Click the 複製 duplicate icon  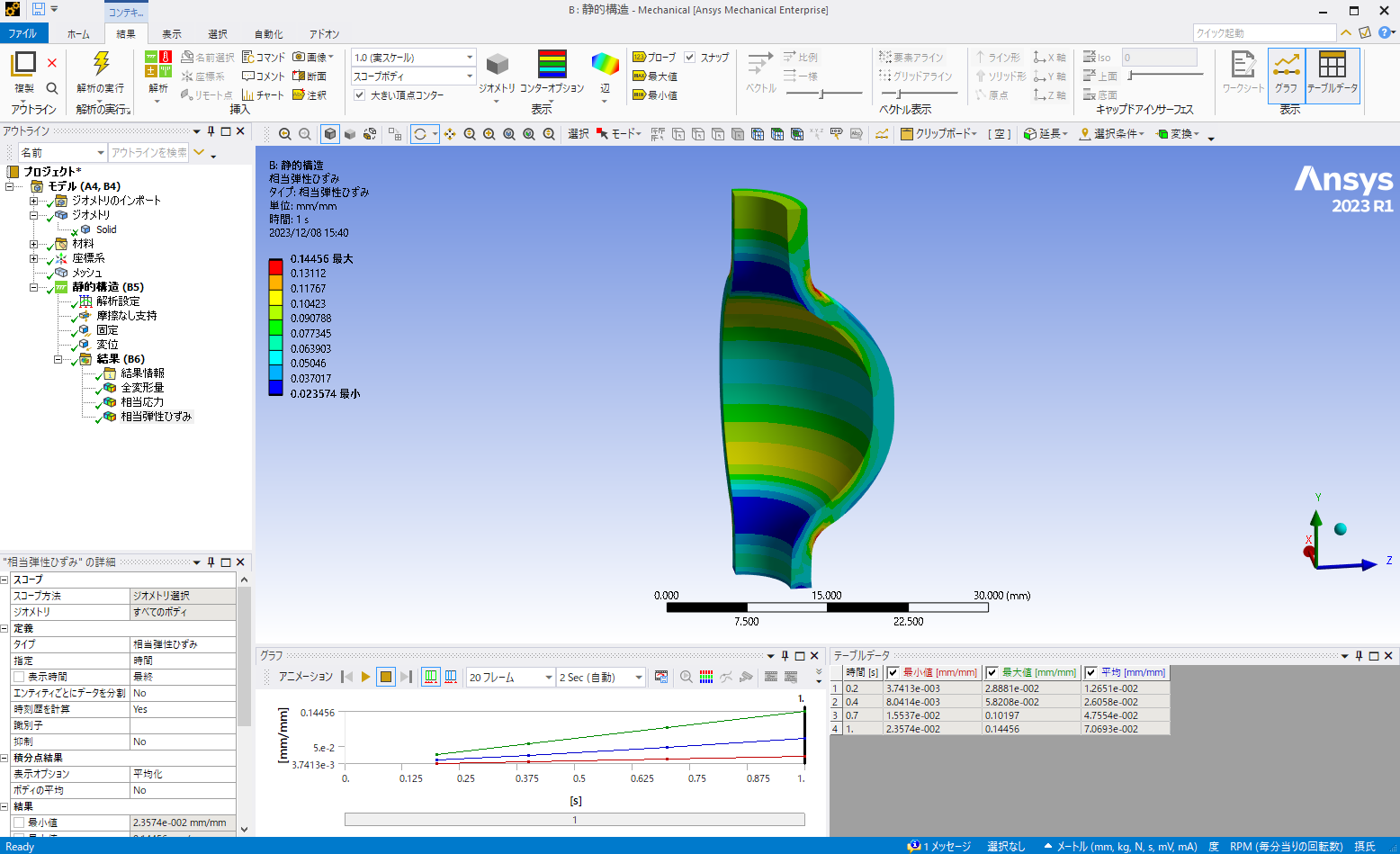click(x=24, y=63)
